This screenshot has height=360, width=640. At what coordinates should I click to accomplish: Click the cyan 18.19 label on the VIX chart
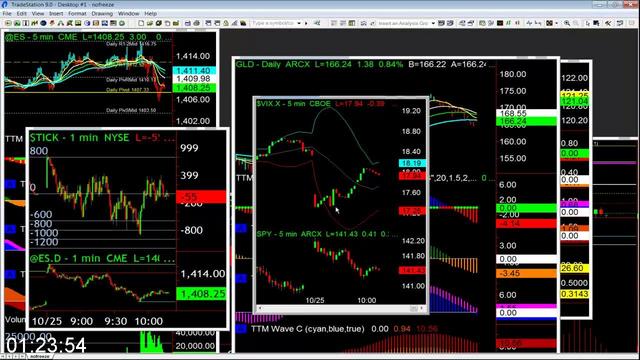point(412,163)
